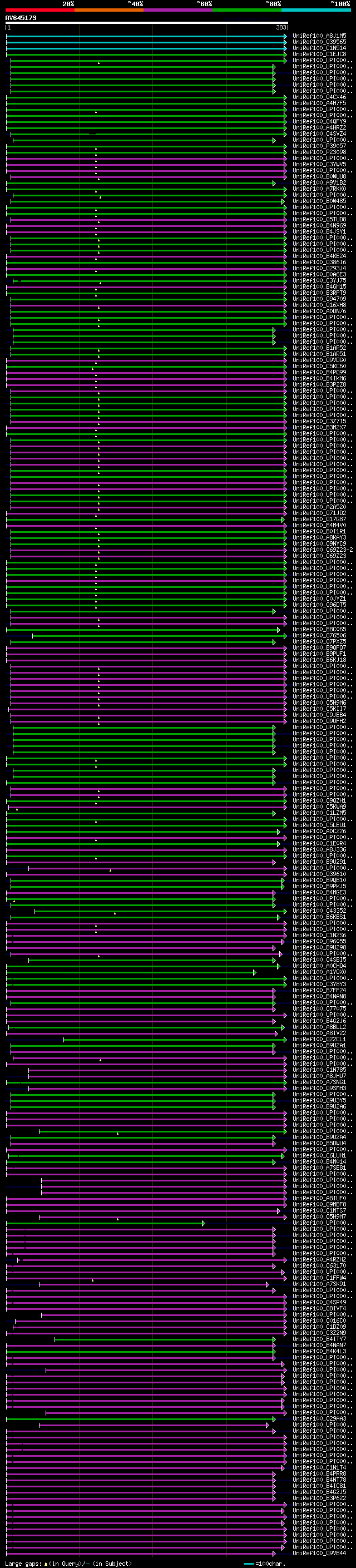Screen dimensions: 356x1568
Task: Select UniRef100_A1YQX0 entry
Action: pyautogui.click(x=319, y=972)
